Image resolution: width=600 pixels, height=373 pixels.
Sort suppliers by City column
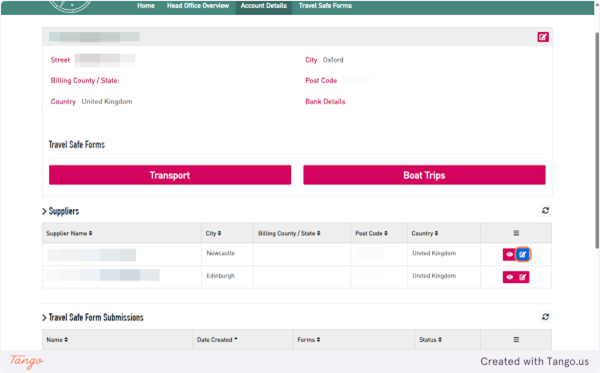click(x=213, y=233)
